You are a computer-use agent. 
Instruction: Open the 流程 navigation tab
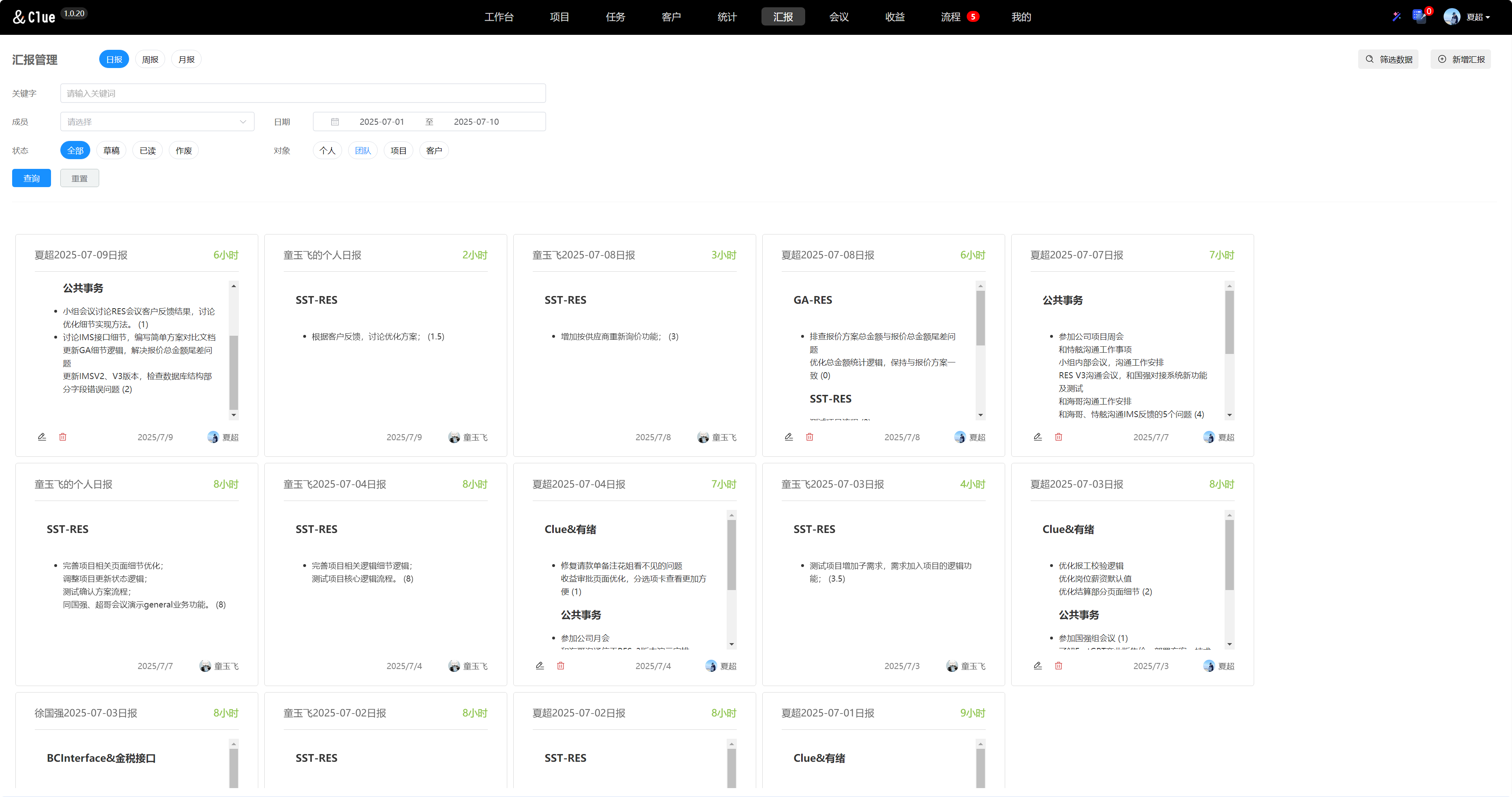coord(950,17)
